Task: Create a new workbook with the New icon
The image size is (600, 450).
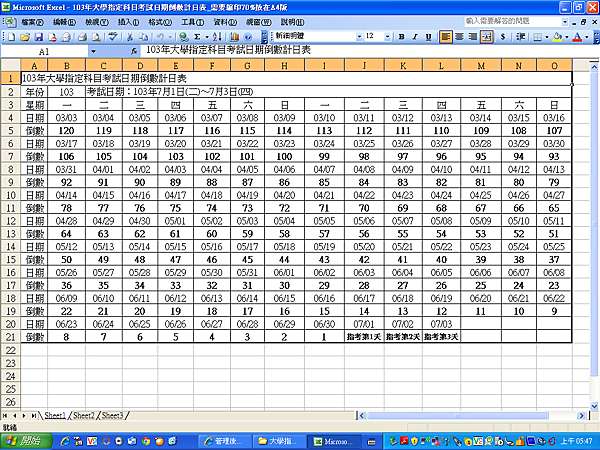Action: click(12, 37)
